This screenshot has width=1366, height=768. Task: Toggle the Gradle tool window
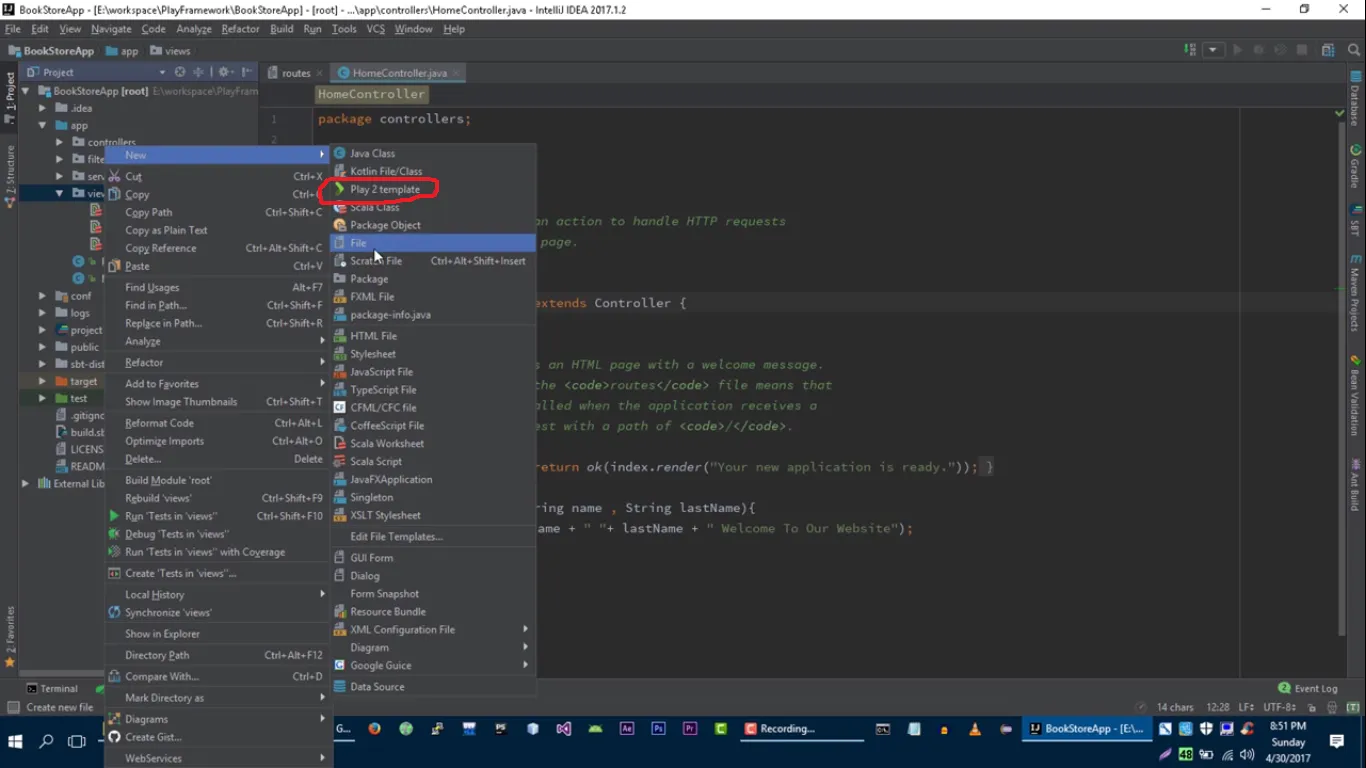click(1355, 167)
